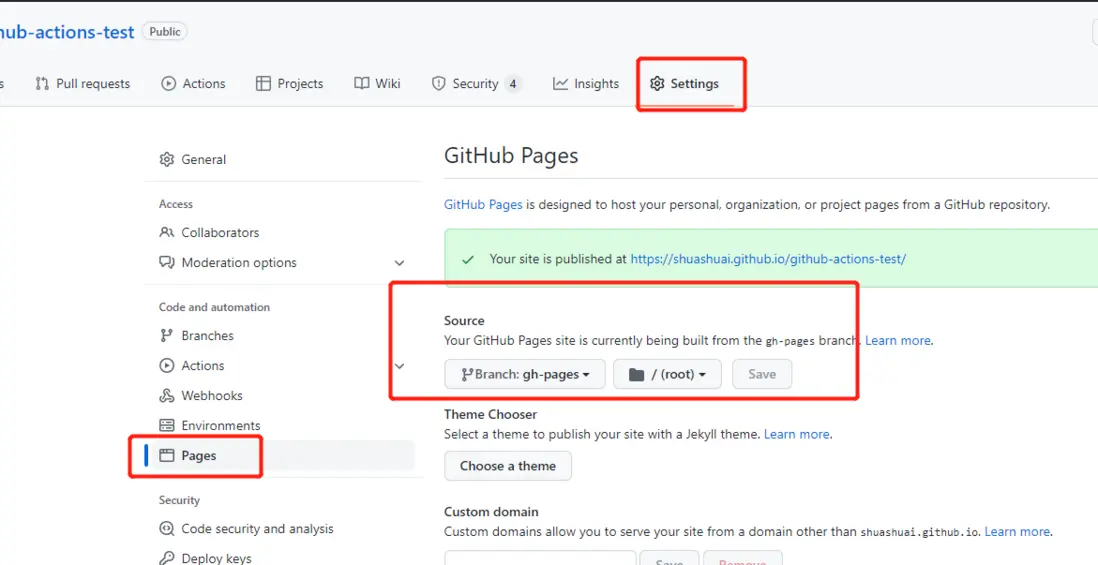Open the Pages settings in sidebar
Viewport: 1098px width, 565px height.
pos(199,456)
